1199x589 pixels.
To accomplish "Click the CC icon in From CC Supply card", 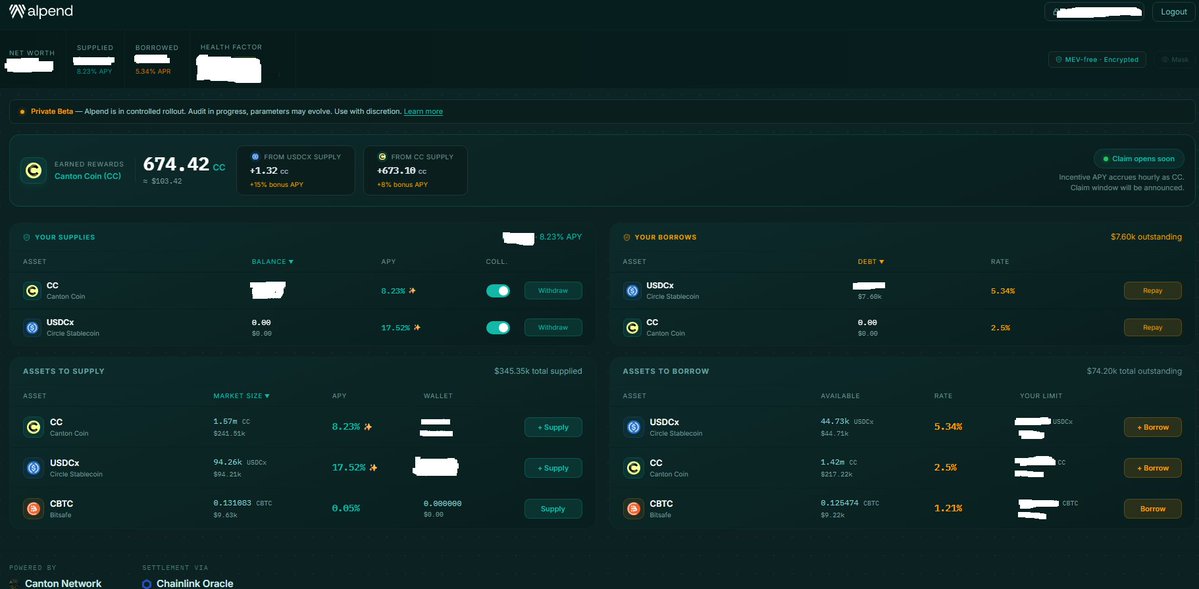I will click(x=382, y=157).
